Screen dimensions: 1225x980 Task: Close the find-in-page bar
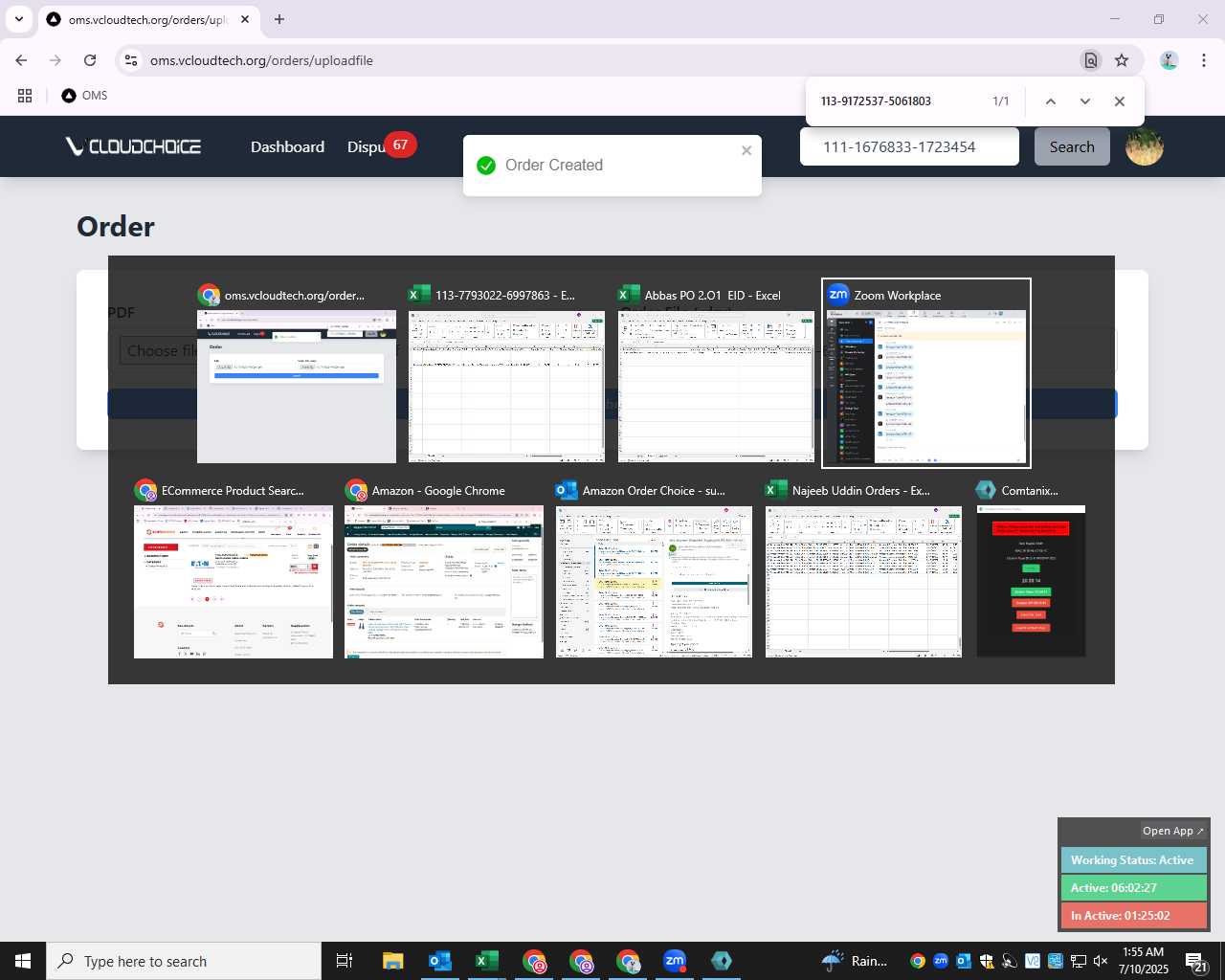pos(1119,101)
